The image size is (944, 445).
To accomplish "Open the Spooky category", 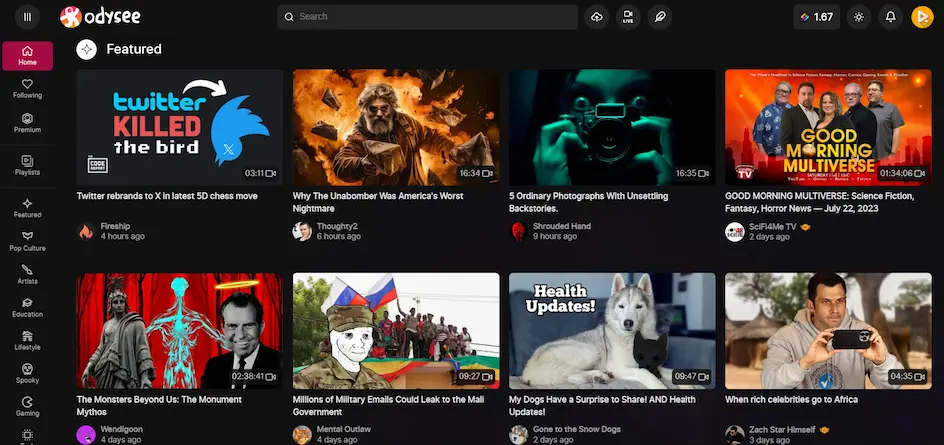I will point(27,373).
